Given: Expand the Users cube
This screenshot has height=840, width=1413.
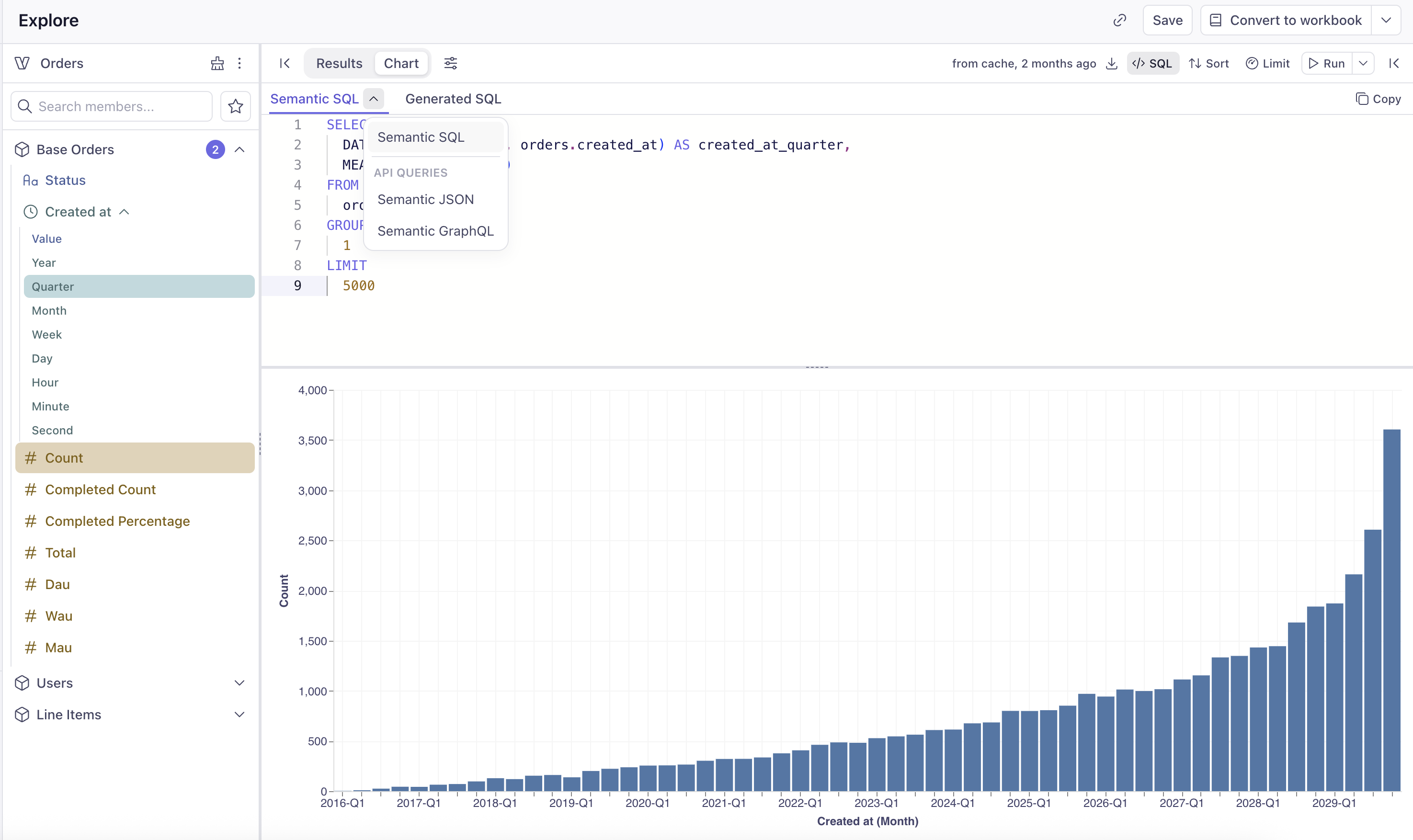Looking at the screenshot, I should pyautogui.click(x=239, y=683).
